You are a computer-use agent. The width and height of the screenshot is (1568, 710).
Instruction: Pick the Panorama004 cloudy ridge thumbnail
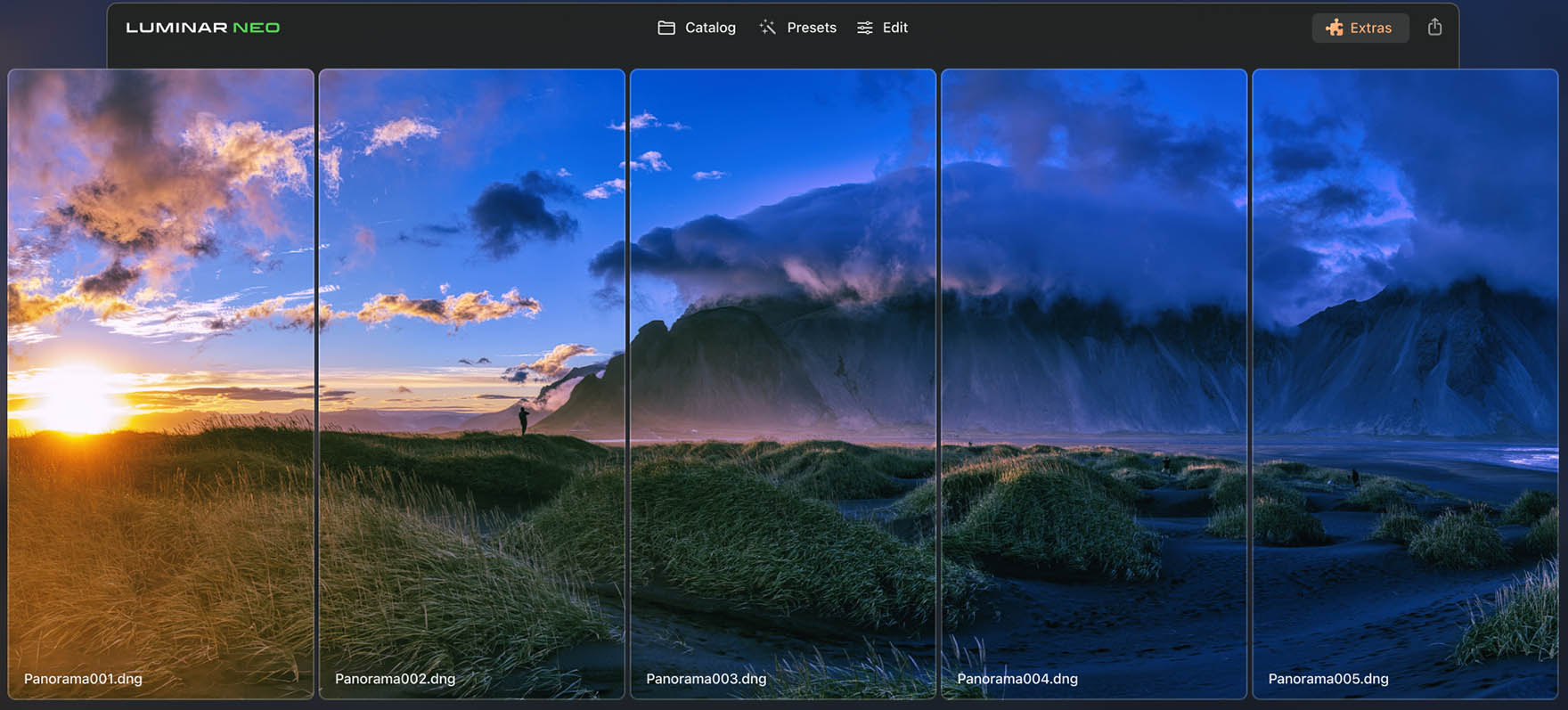[1094, 356]
